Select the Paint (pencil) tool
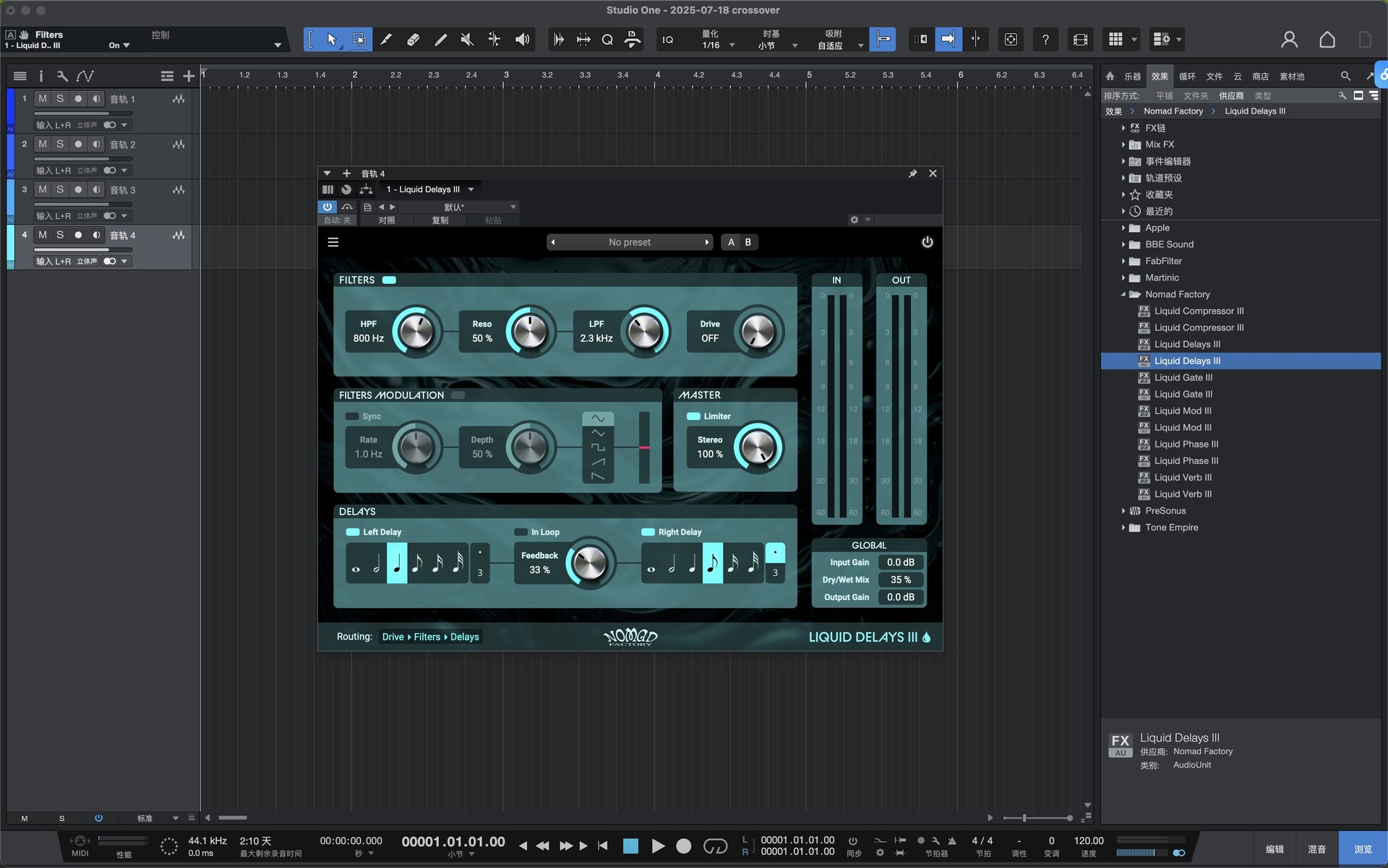This screenshot has height=868, width=1388. 440,40
